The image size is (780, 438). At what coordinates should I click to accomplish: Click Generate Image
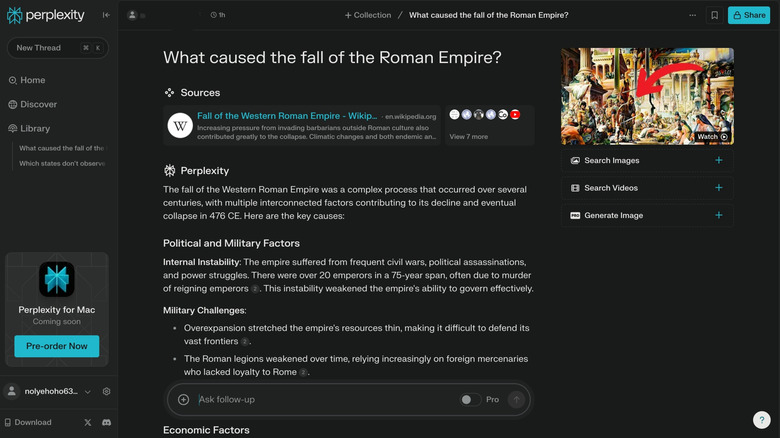click(x=647, y=215)
